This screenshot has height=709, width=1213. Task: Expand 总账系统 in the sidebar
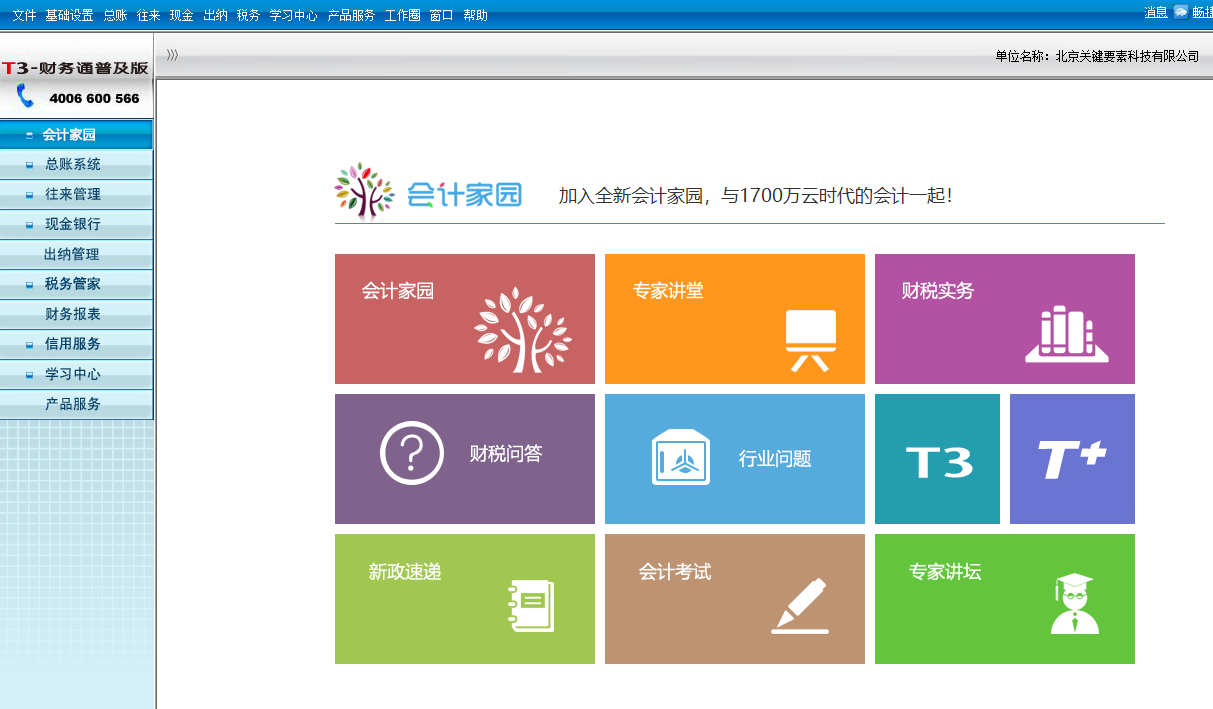coord(76,164)
